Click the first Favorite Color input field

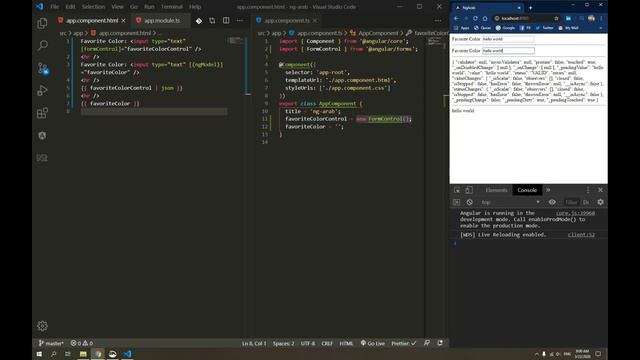point(508,39)
